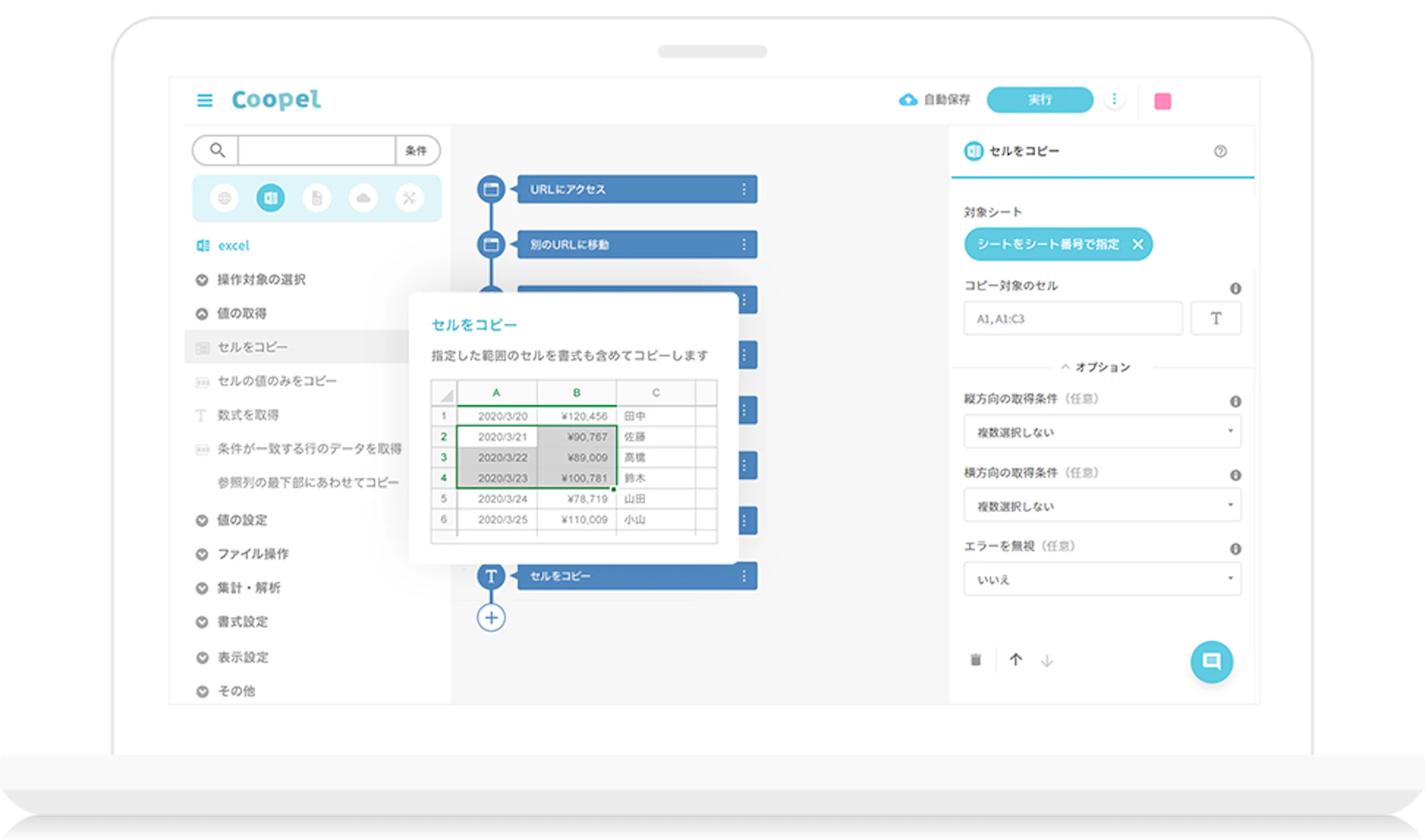Open the 縦方向の取得条件 dropdown

point(1102,432)
